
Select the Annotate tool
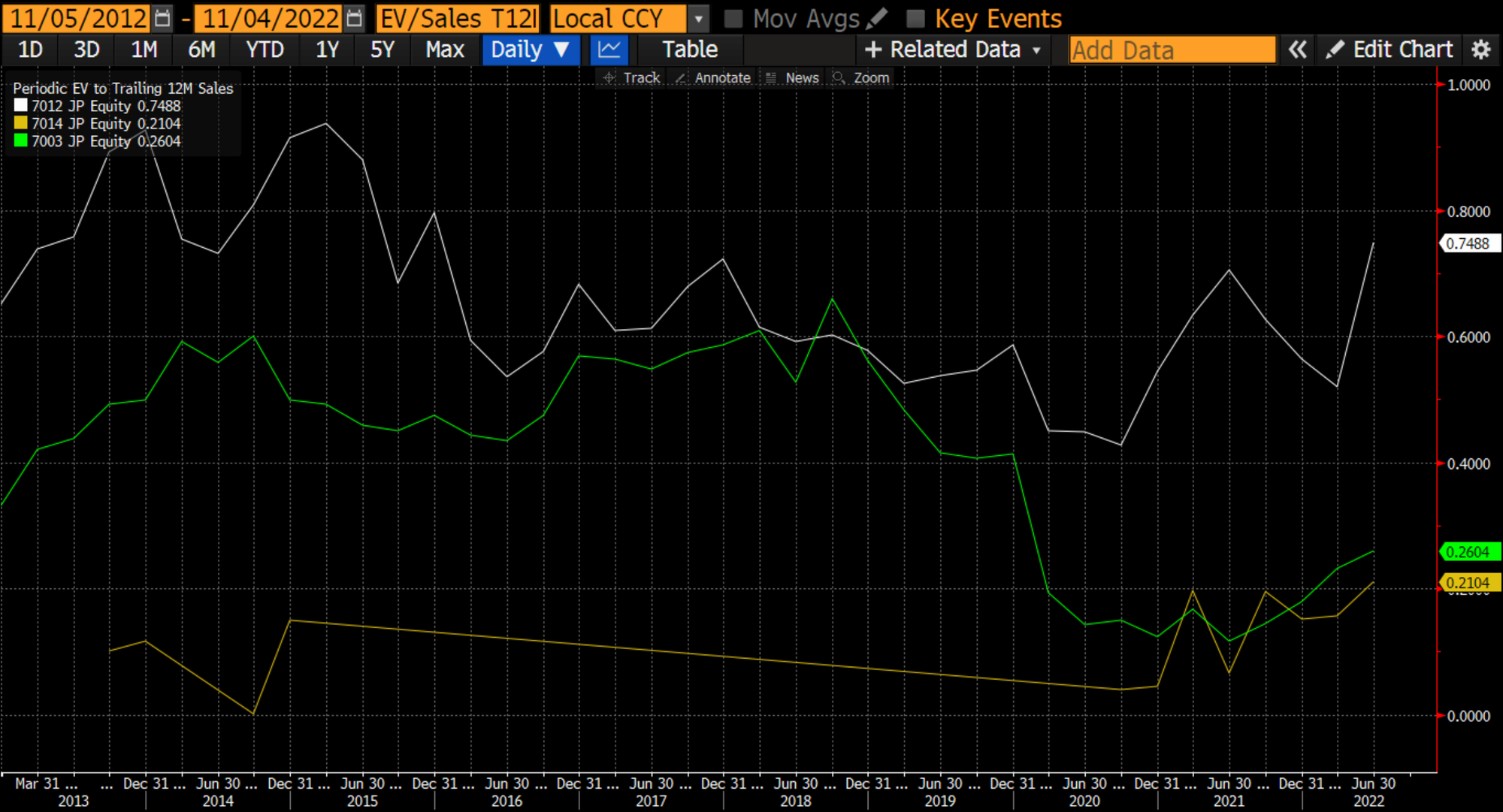(712, 77)
